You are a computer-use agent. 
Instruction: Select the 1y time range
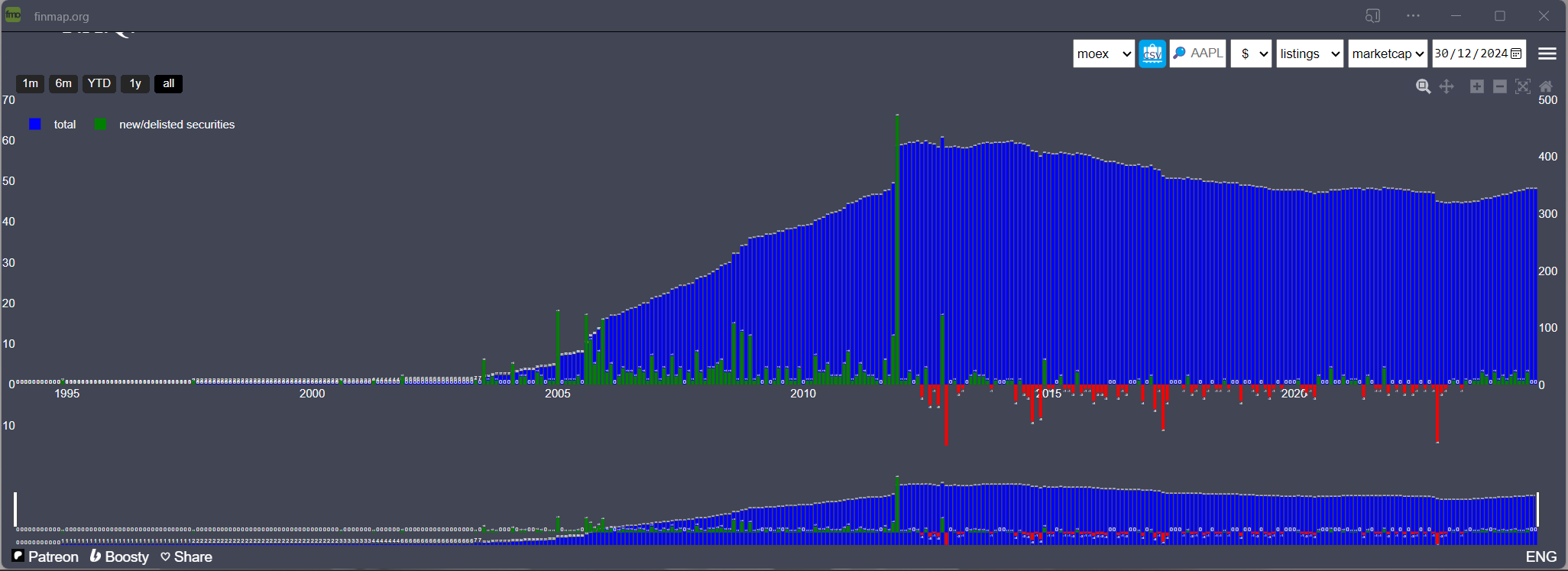135,83
